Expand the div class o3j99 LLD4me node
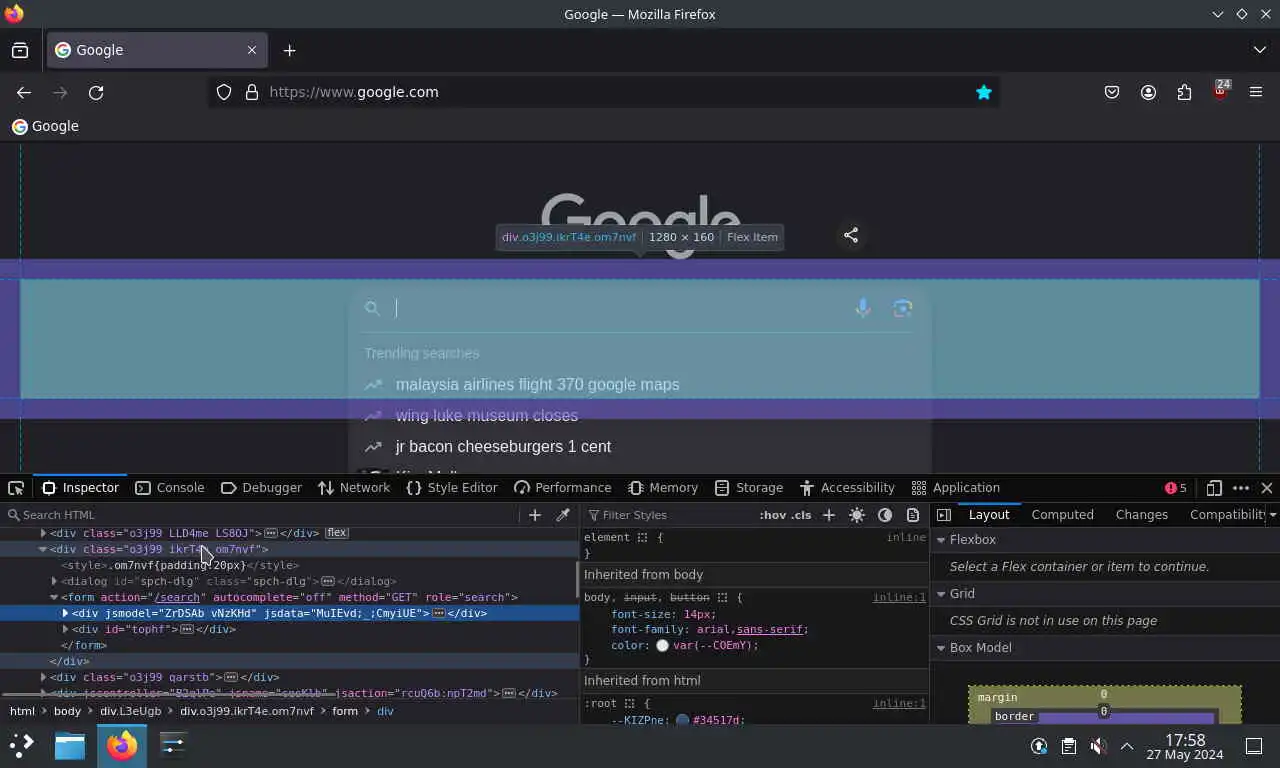1280x768 pixels. tap(43, 533)
